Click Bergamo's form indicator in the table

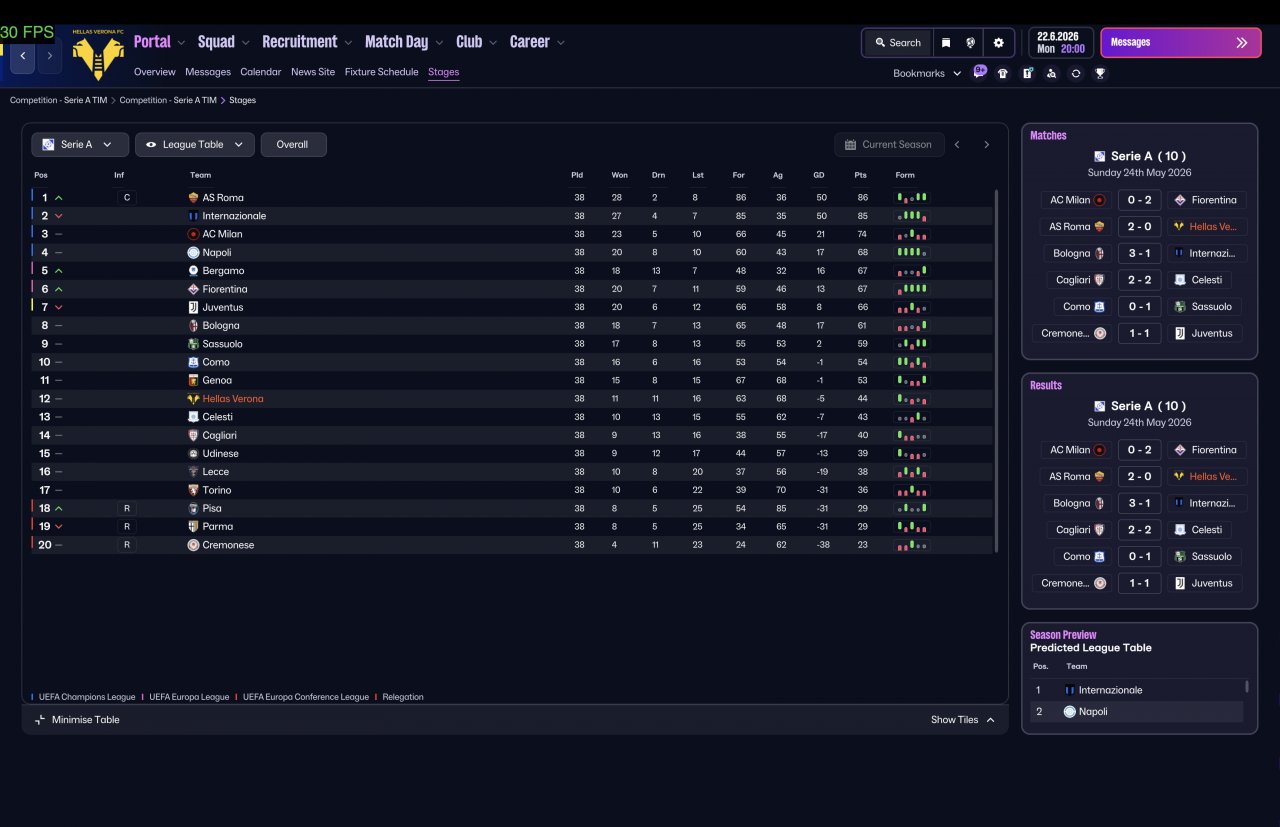(x=911, y=271)
